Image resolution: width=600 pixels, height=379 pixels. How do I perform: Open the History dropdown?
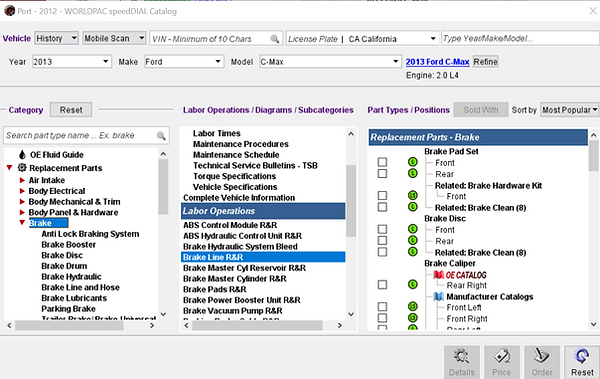click(57, 38)
